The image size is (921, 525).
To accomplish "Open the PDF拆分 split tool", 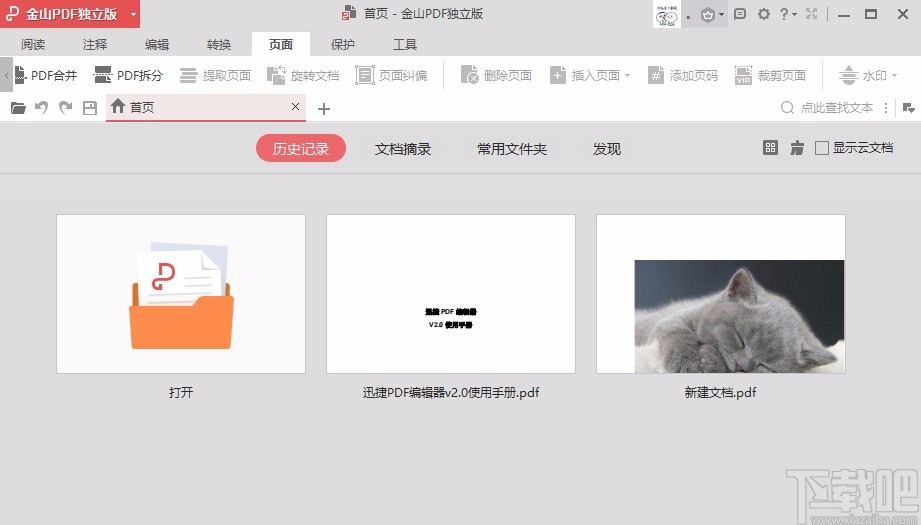I will 128,75.
